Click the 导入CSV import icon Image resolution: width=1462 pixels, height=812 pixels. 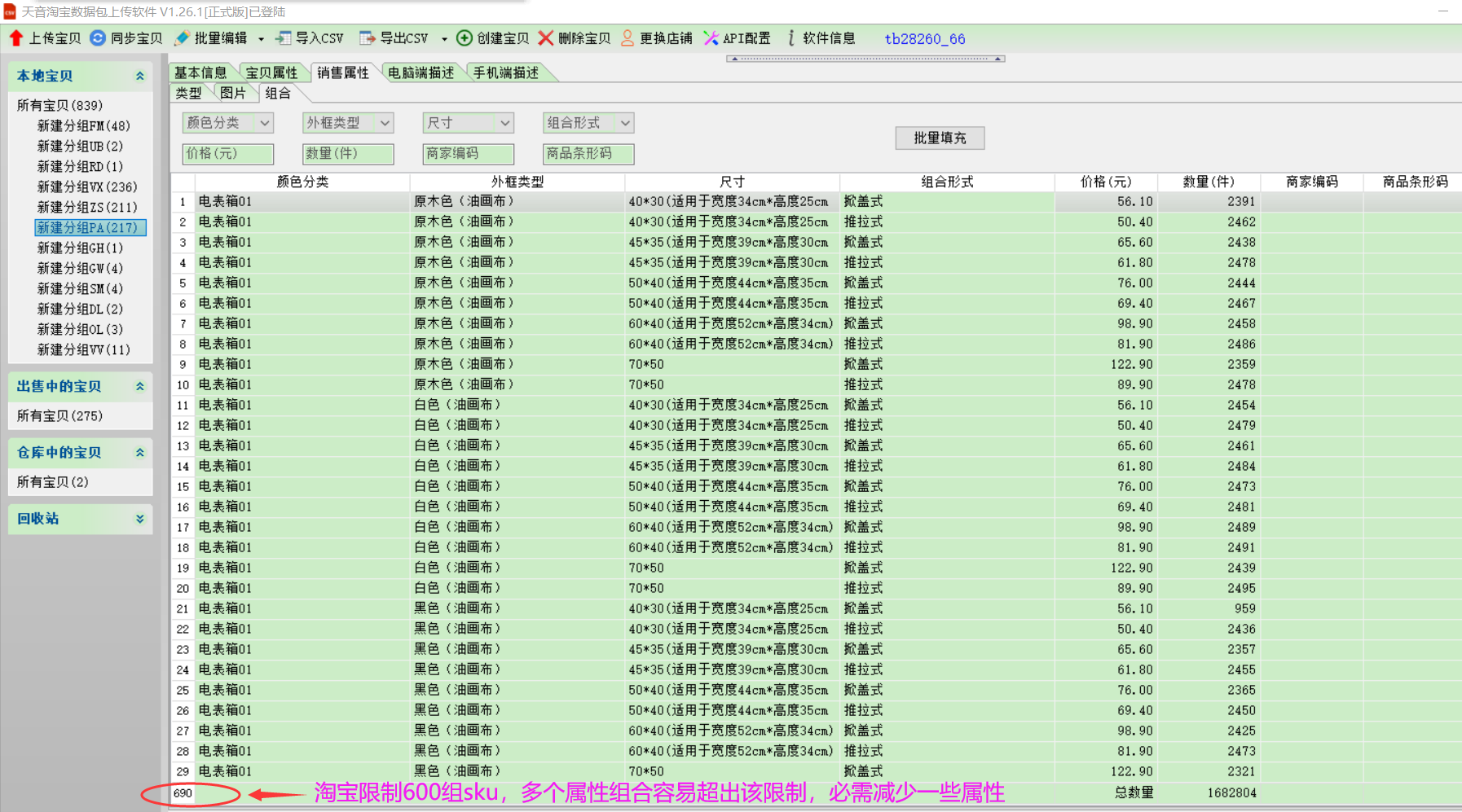(283, 38)
